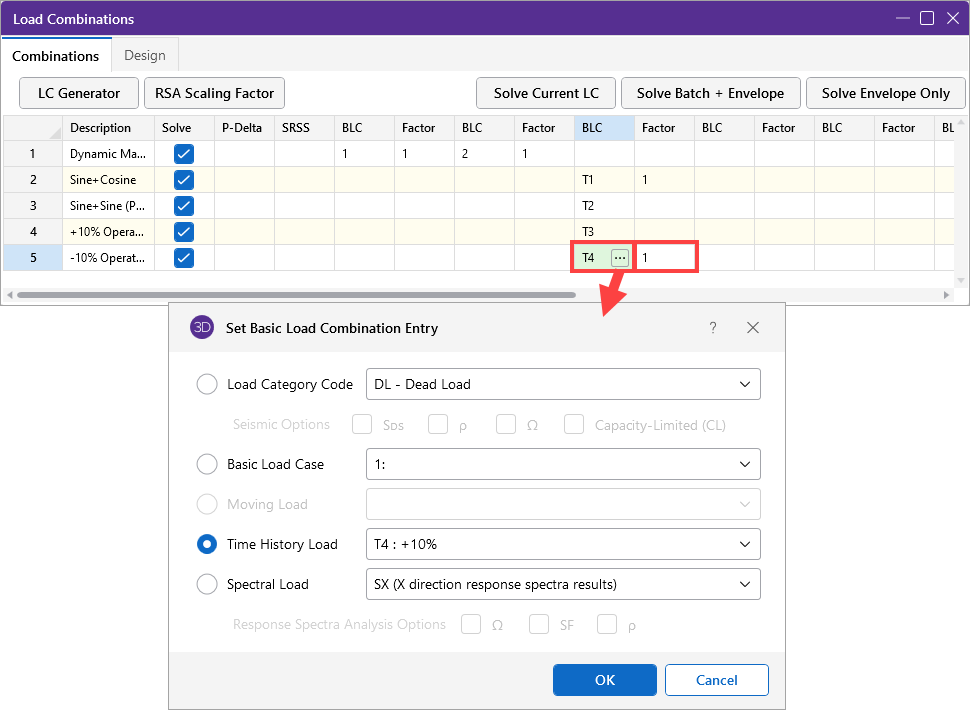The width and height of the screenshot is (970, 710).
Task: Click the ellipsis button in T4 cell
Action: click(x=620, y=258)
